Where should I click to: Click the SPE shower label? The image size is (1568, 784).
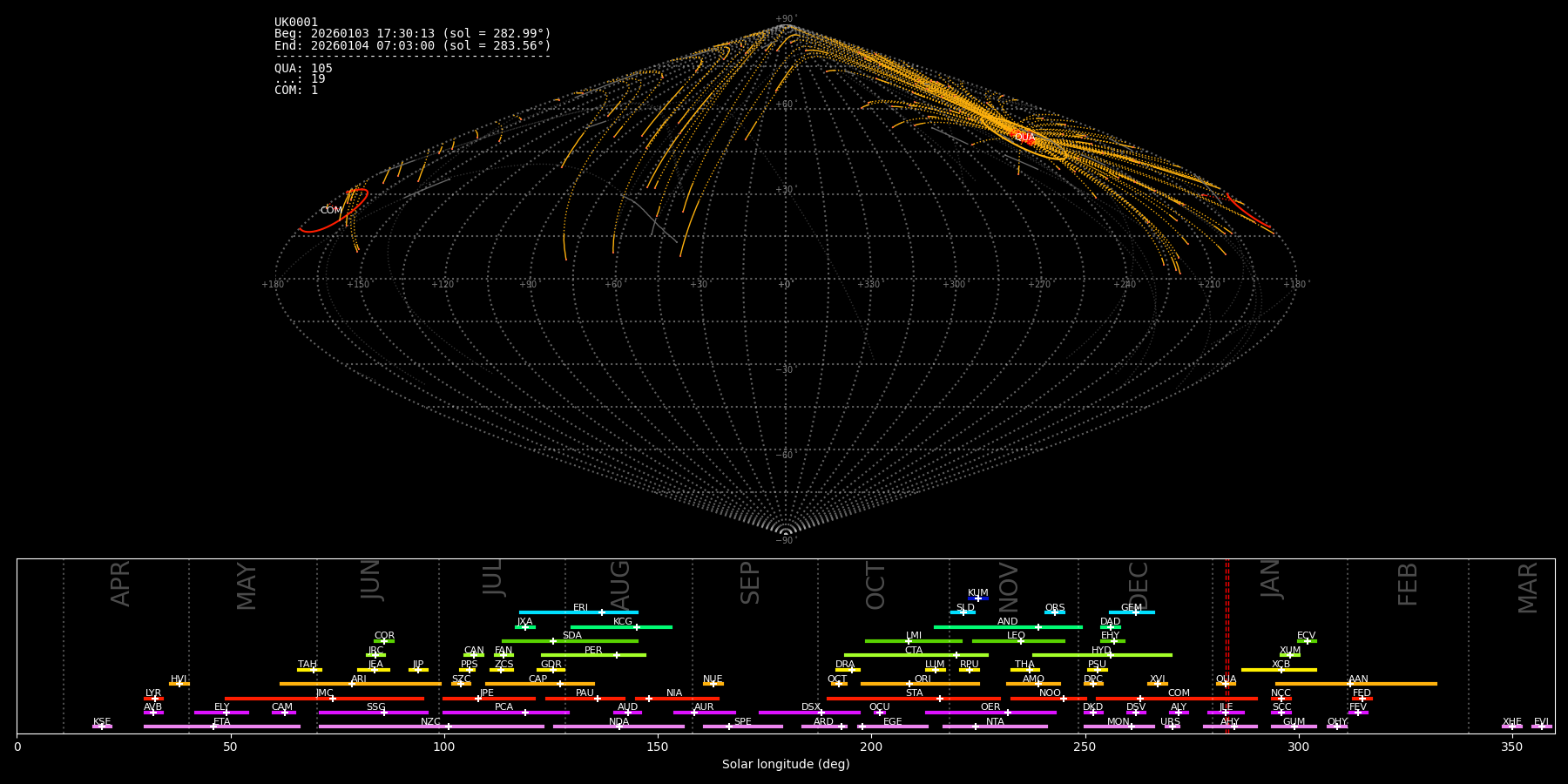(742, 722)
